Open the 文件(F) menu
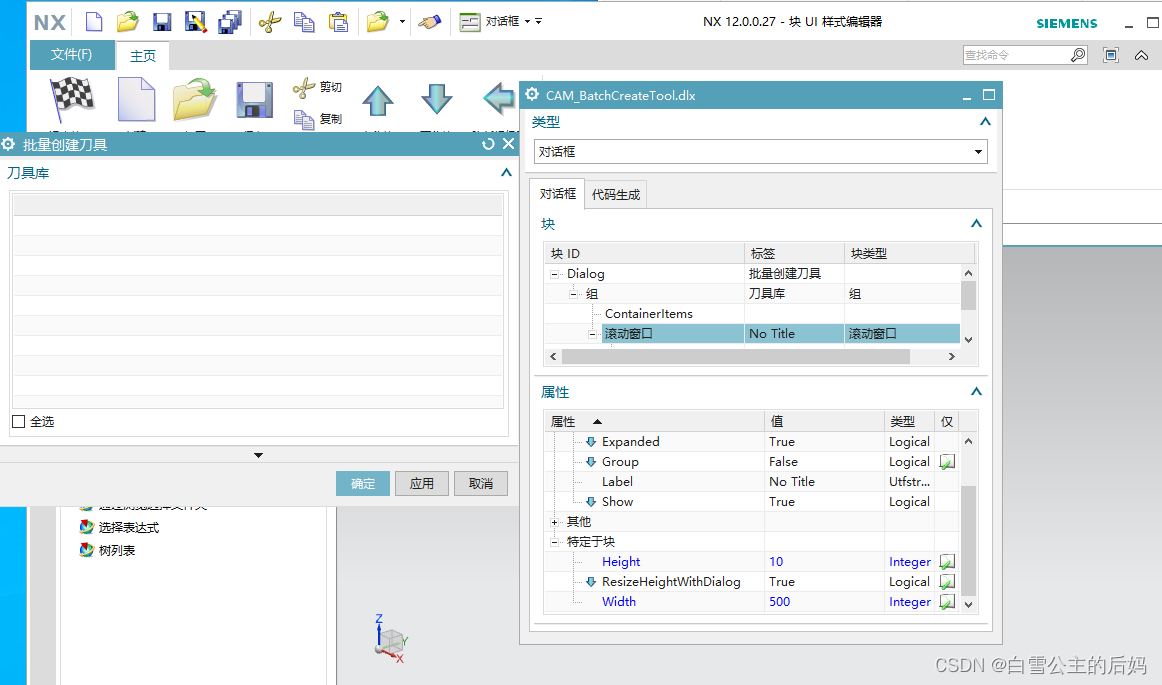Viewport: 1162px width, 685px height. pyautogui.click(x=72, y=55)
